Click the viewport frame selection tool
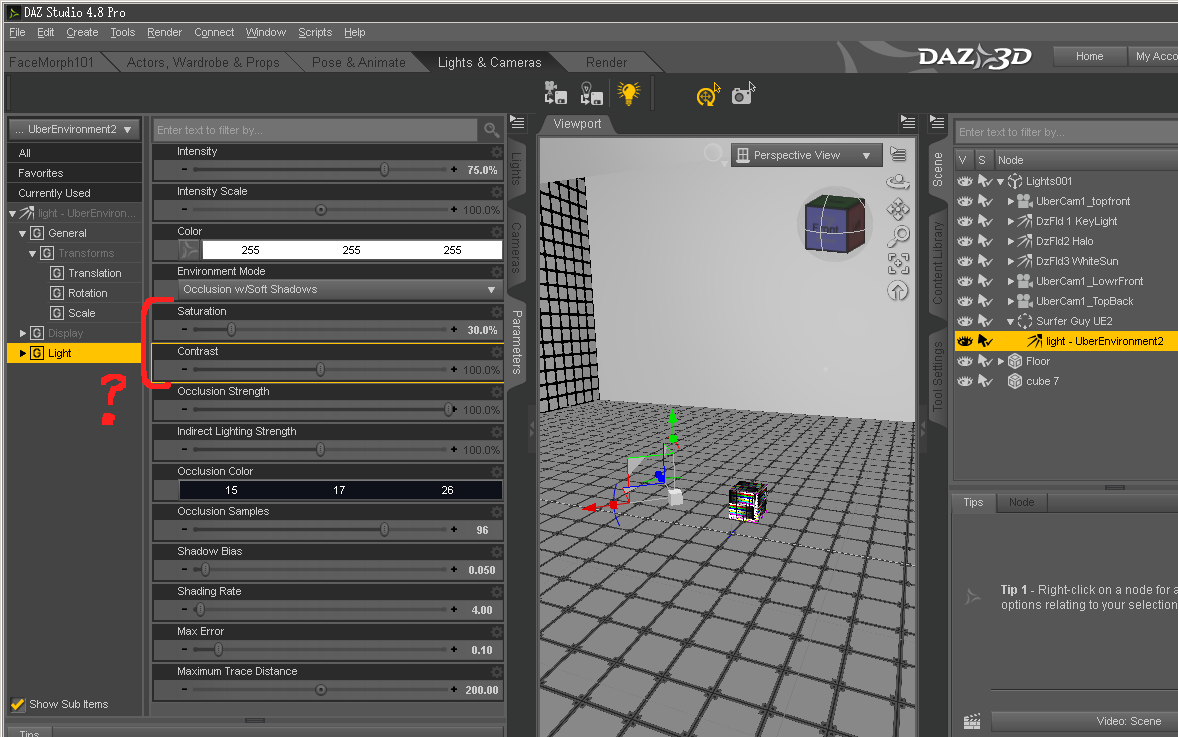This screenshot has height=737, width=1178. pos(898,264)
